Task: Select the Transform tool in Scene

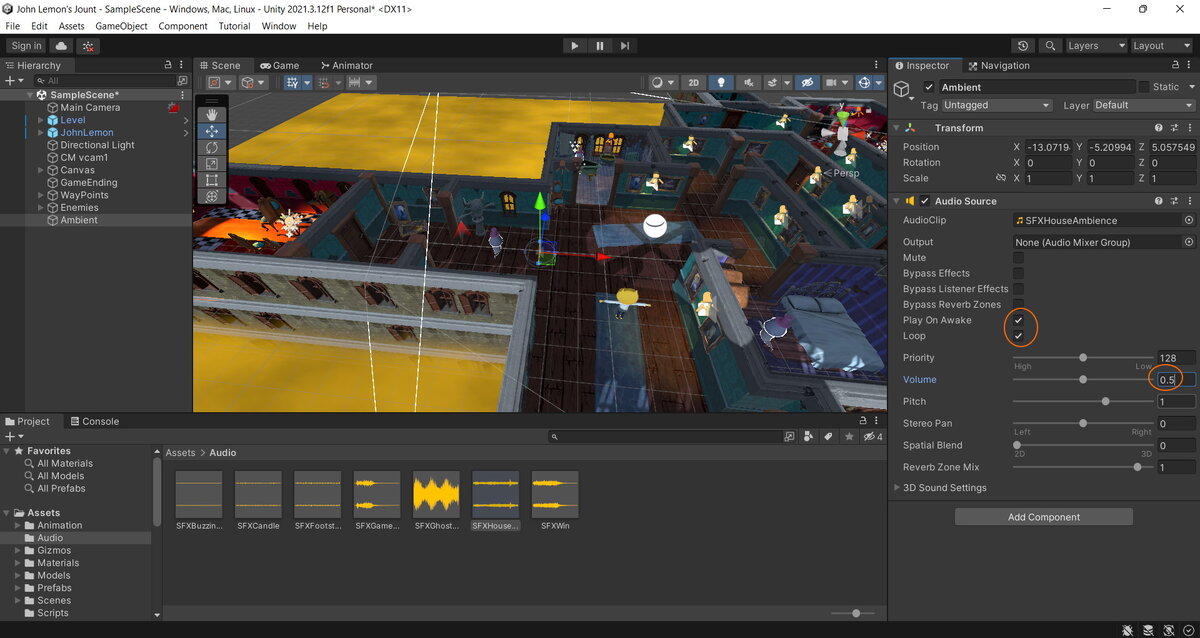Action: pyautogui.click(x=212, y=196)
